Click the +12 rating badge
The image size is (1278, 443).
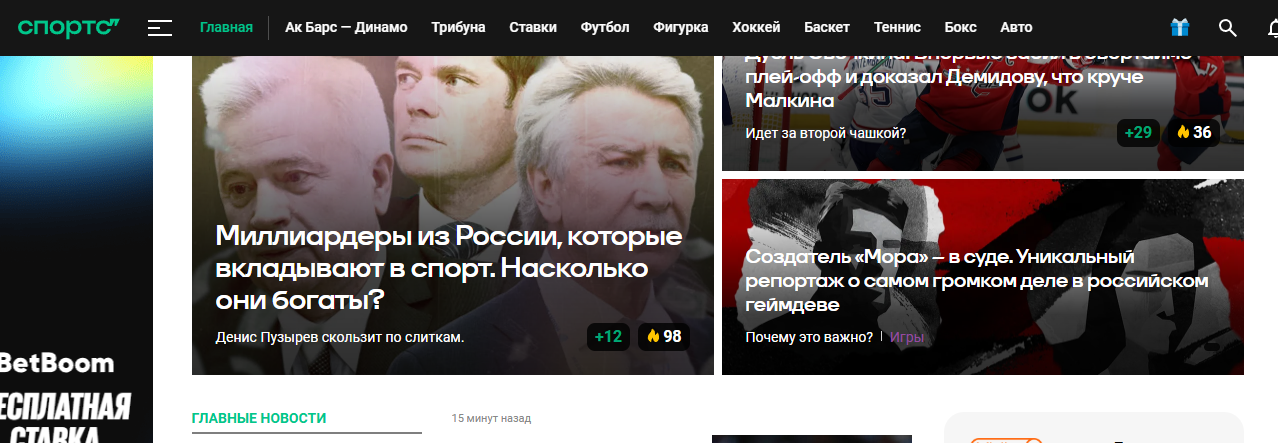pos(608,336)
